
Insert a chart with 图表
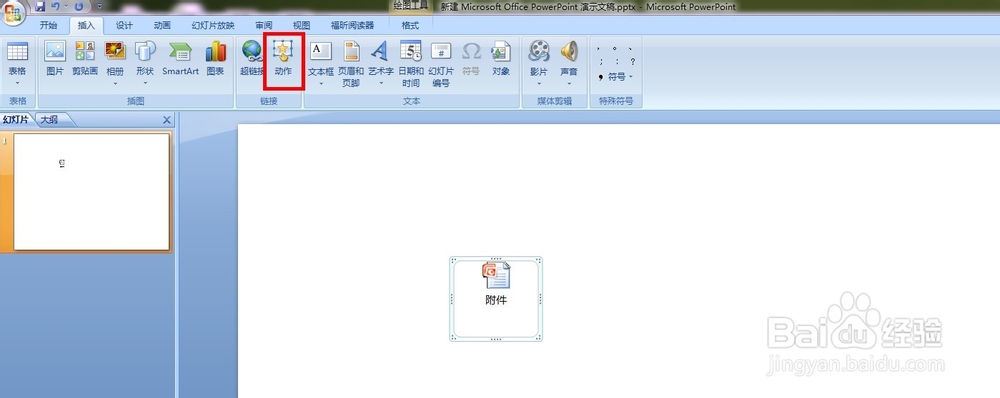216,59
